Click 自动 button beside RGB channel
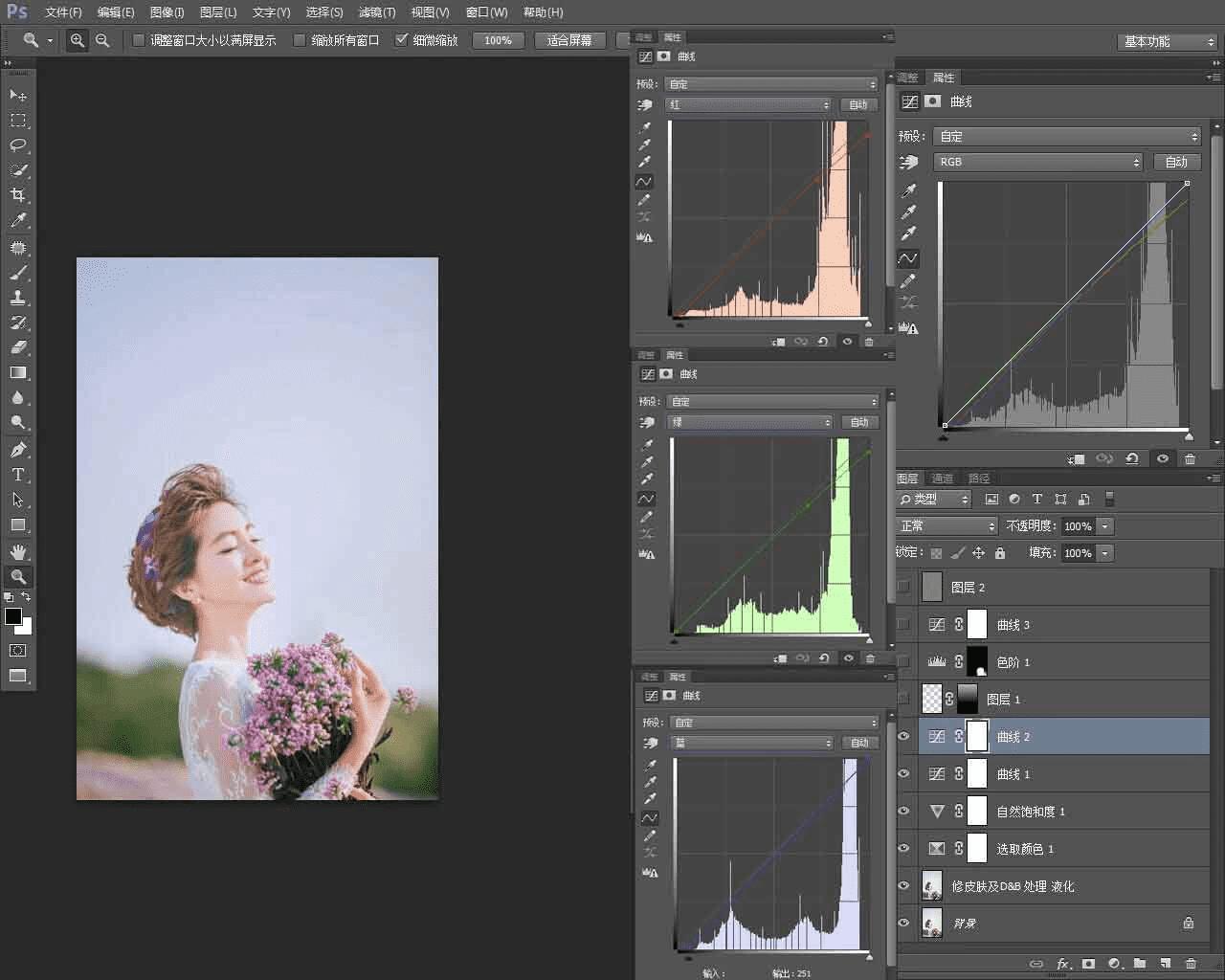This screenshot has width=1225, height=980. pyautogui.click(x=1176, y=163)
